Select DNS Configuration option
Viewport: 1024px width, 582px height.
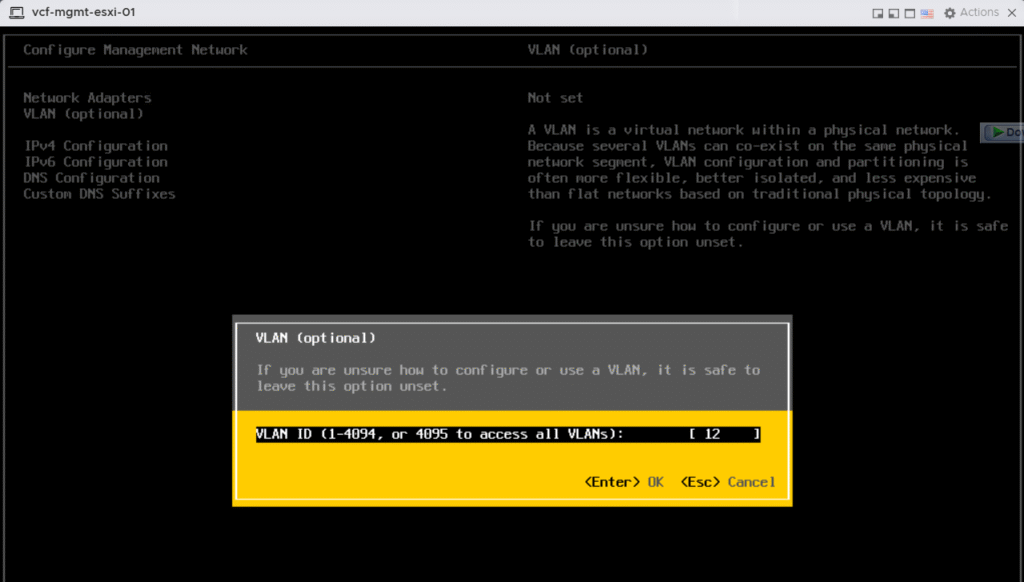(x=91, y=178)
